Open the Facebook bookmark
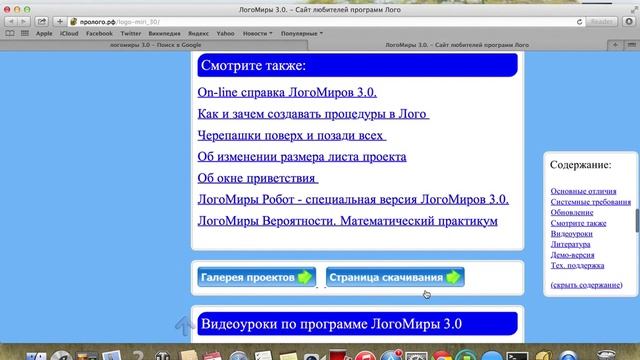Viewport: 640px width, 360px height. [x=99, y=33]
